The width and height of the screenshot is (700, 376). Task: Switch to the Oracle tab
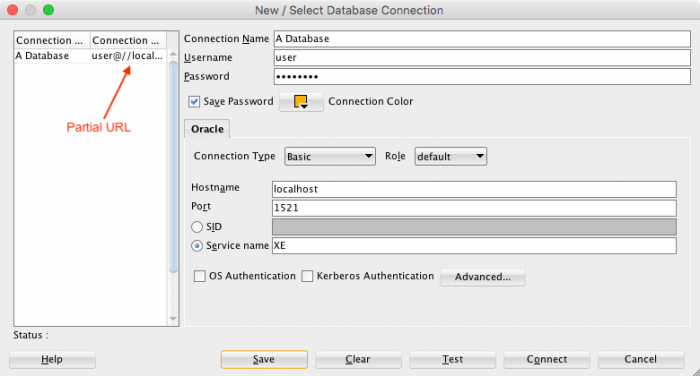click(207, 129)
